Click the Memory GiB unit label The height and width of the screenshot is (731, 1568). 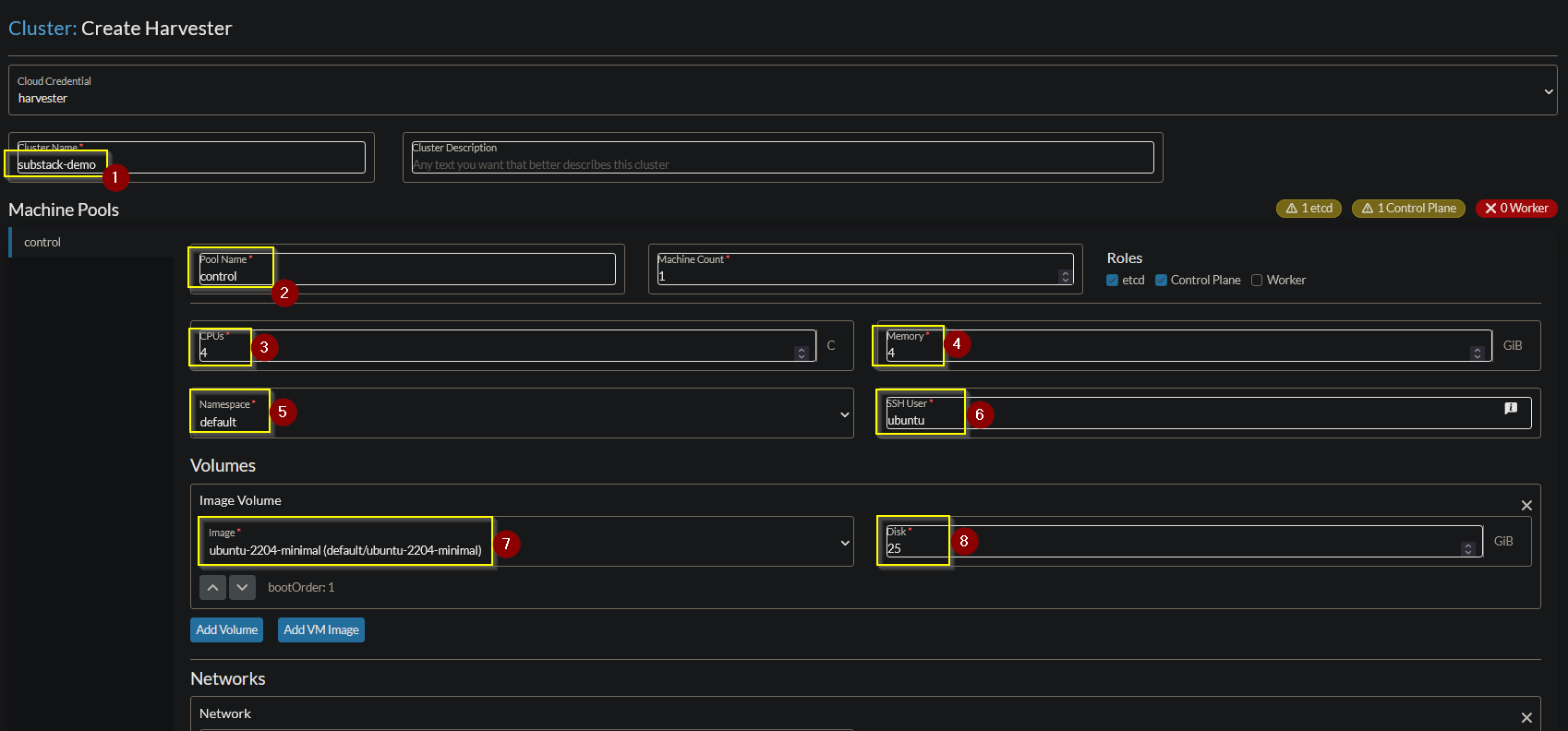coord(1513,345)
